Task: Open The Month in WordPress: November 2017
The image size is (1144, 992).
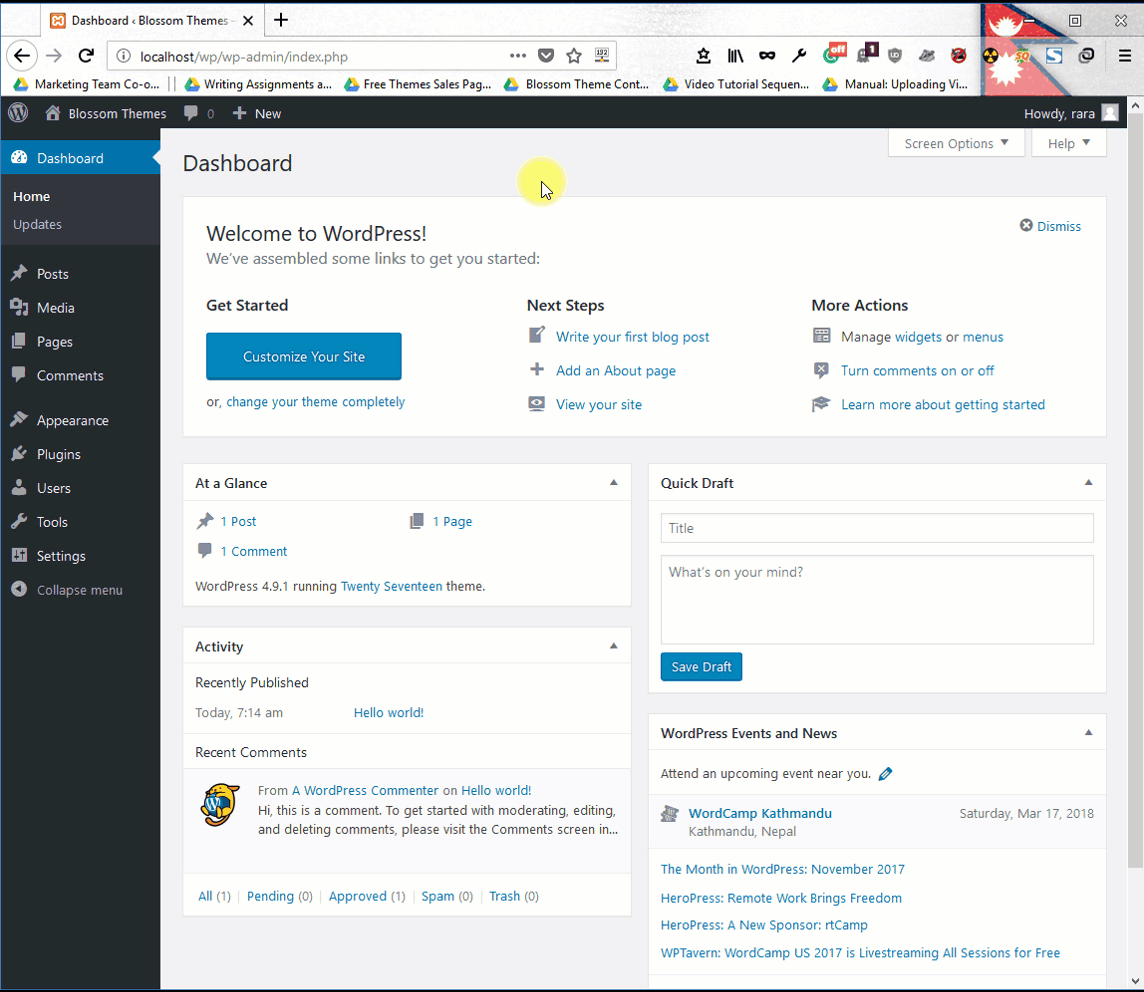Action: [783, 869]
